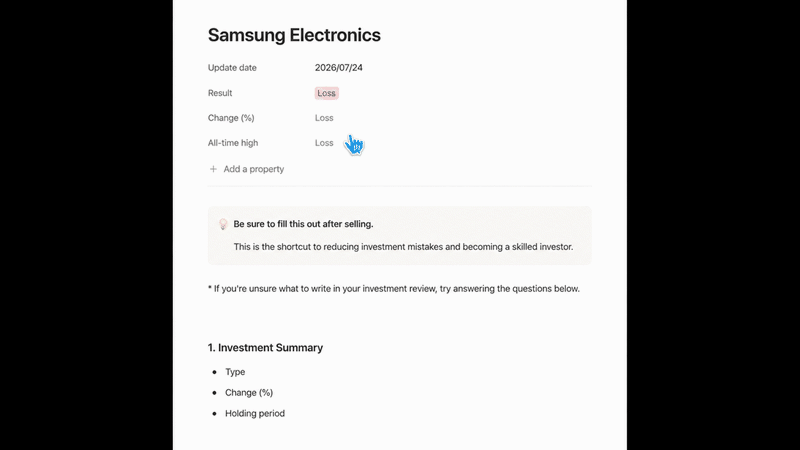Click the bullet point beside Type
The width and height of the screenshot is (800, 450).
click(215, 372)
